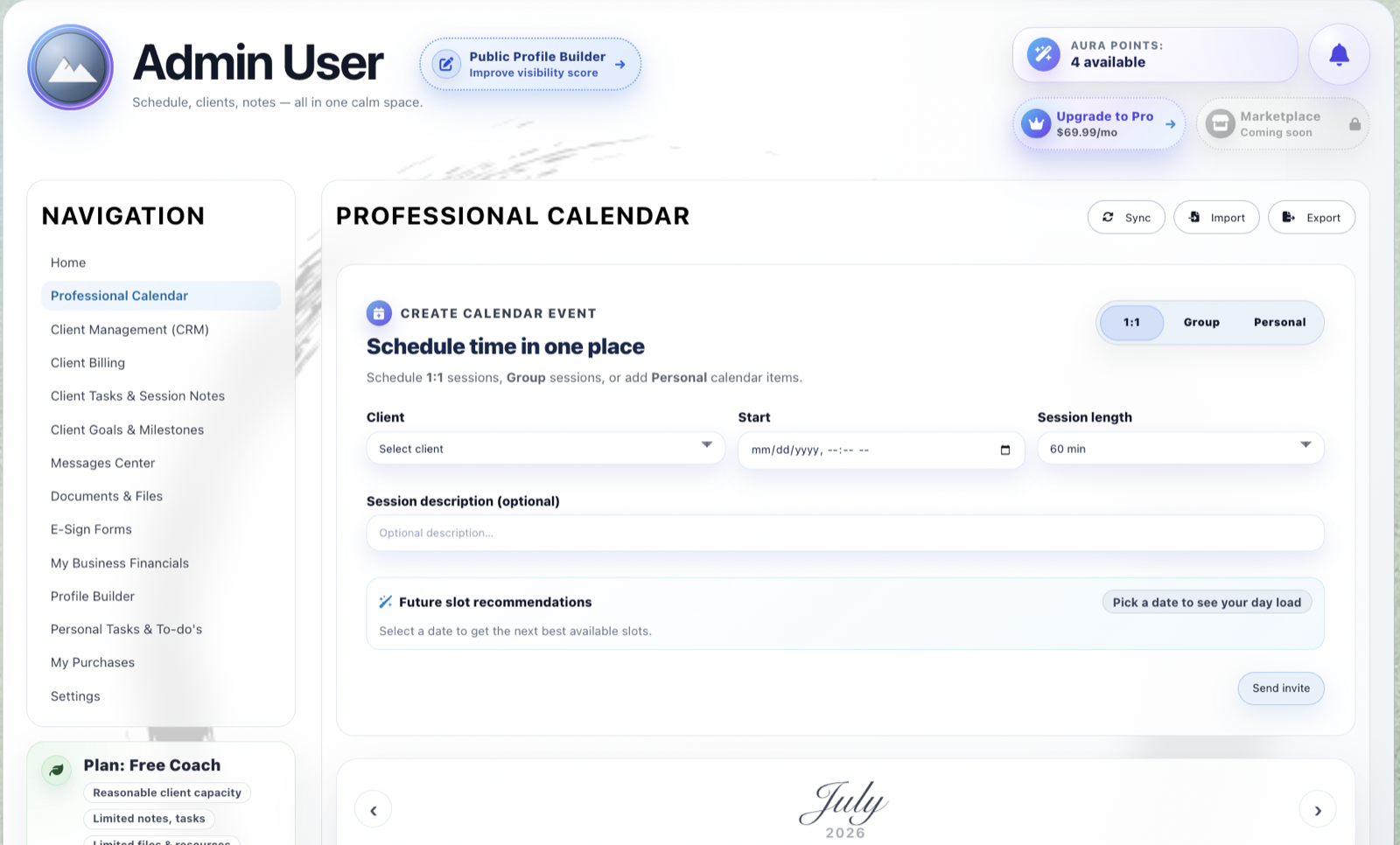The width and height of the screenshot is (1400, 845).
Task: Click the Limited notes, tasks tag
Action: pyautogui.click(x=149, y=819)
